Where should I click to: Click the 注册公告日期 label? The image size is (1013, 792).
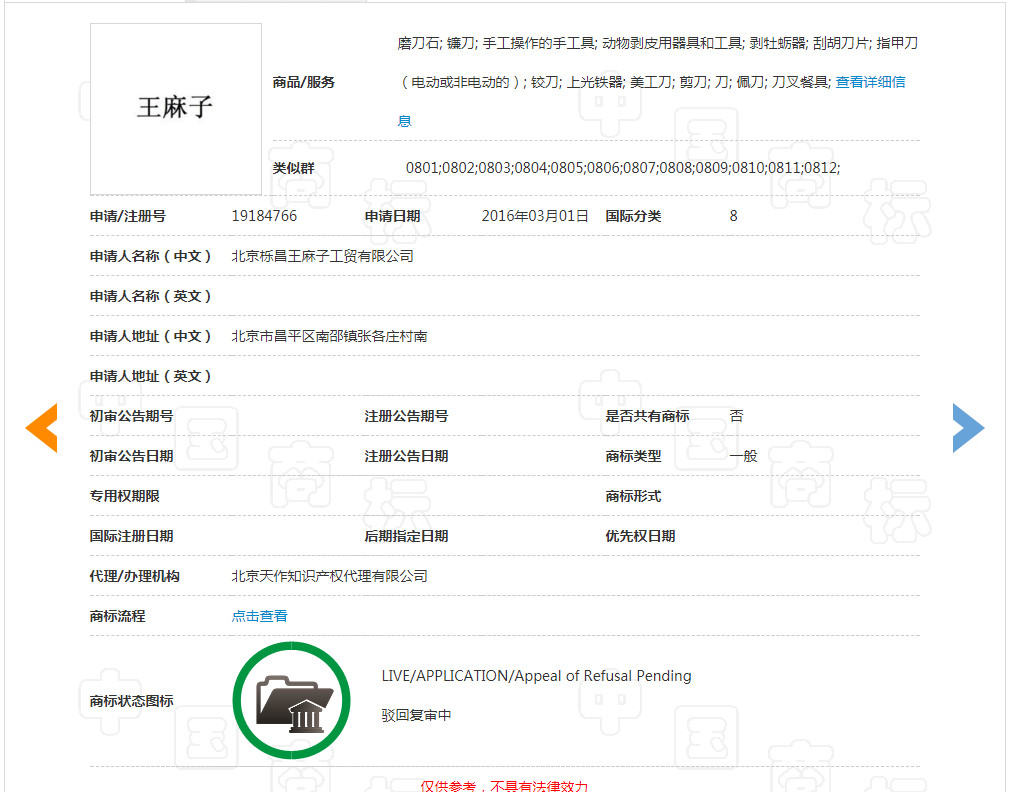coord(406,456)
